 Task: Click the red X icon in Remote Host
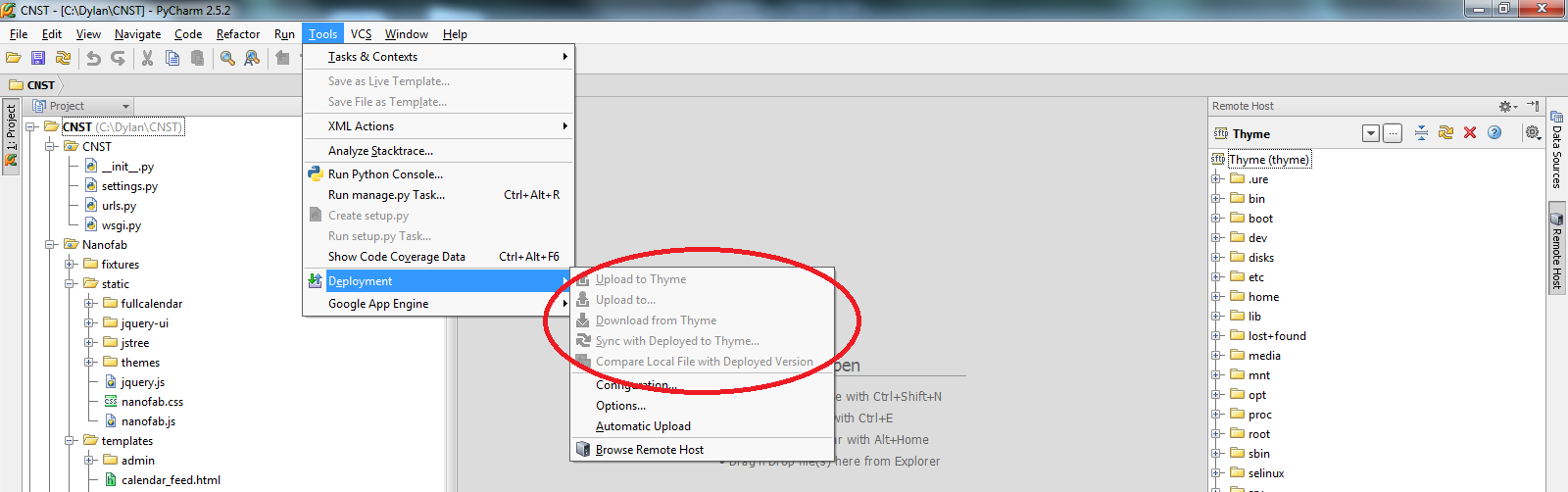coord(1470,133)
